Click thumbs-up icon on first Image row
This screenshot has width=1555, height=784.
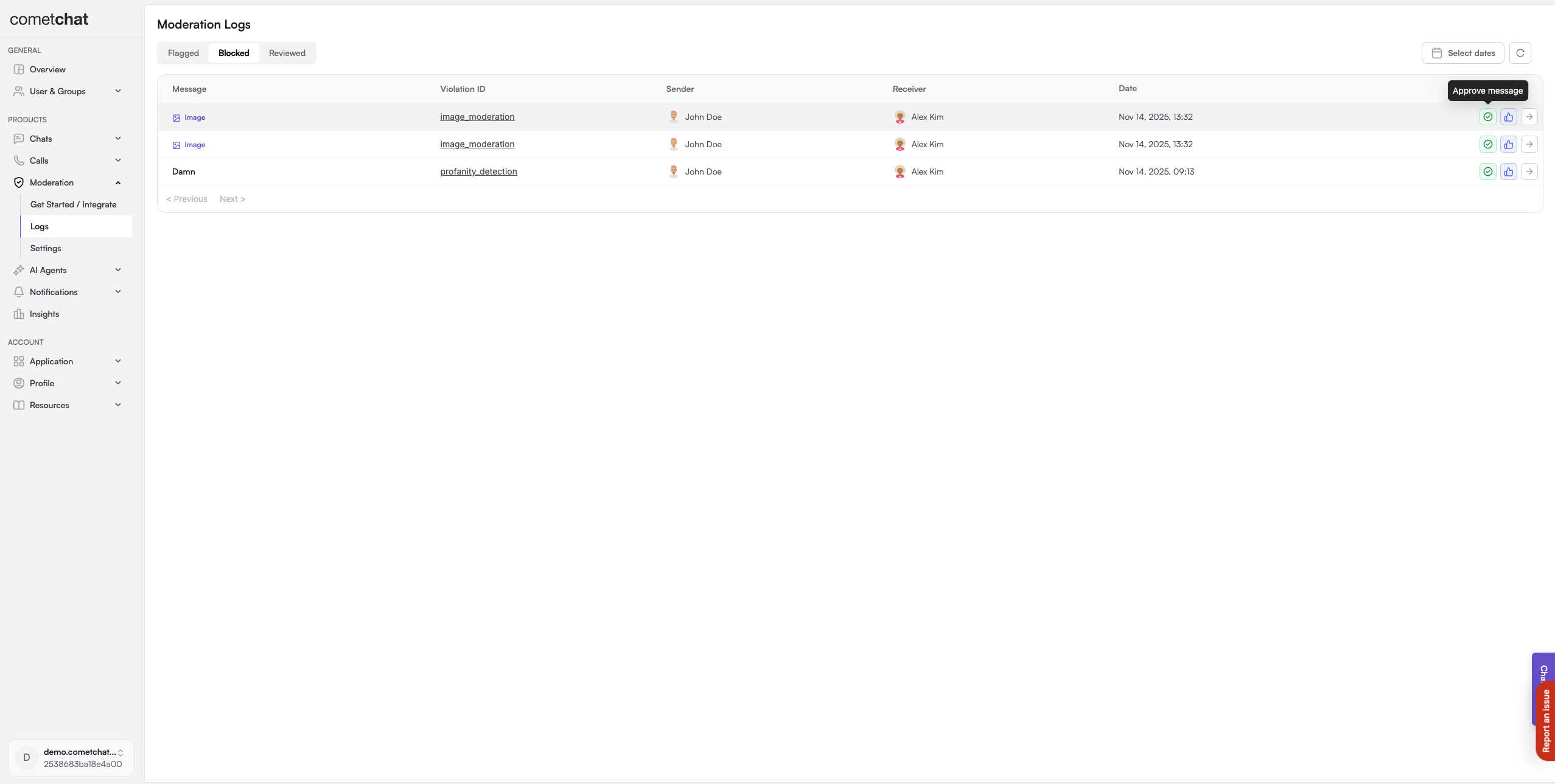[x=1508, y=117]
